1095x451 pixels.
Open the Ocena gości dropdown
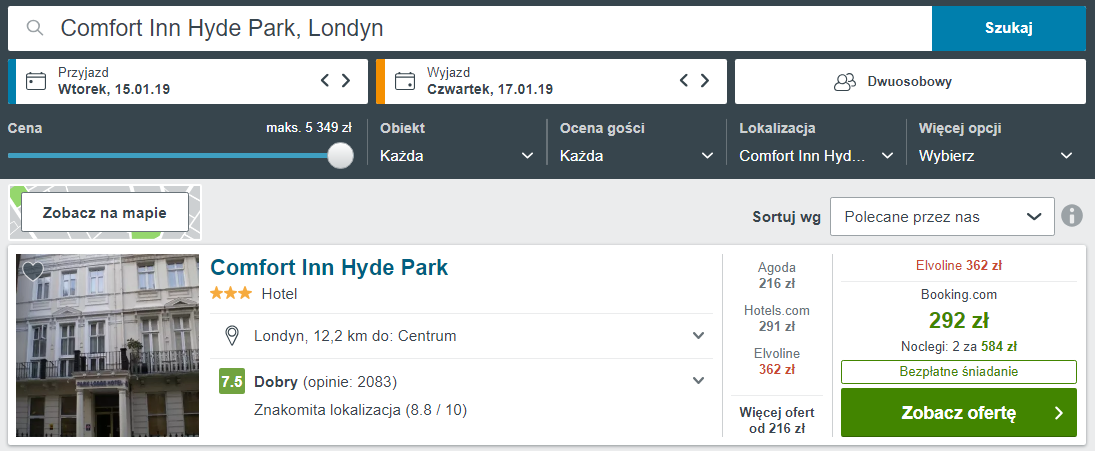637,156
